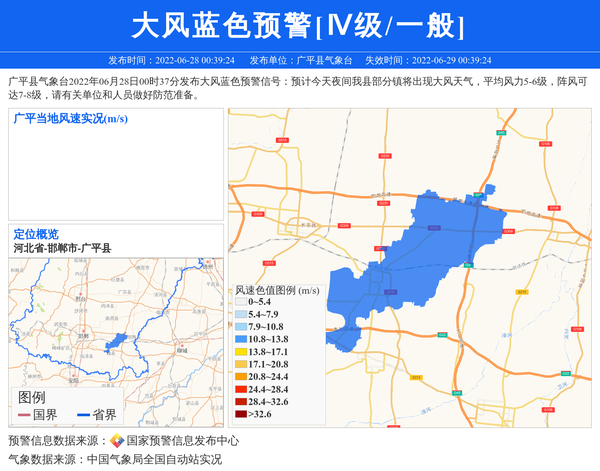This screenshot has height=471, width=600.
Task: Click the 国家预警信息发布中心 source name
Action: point(183,441)
